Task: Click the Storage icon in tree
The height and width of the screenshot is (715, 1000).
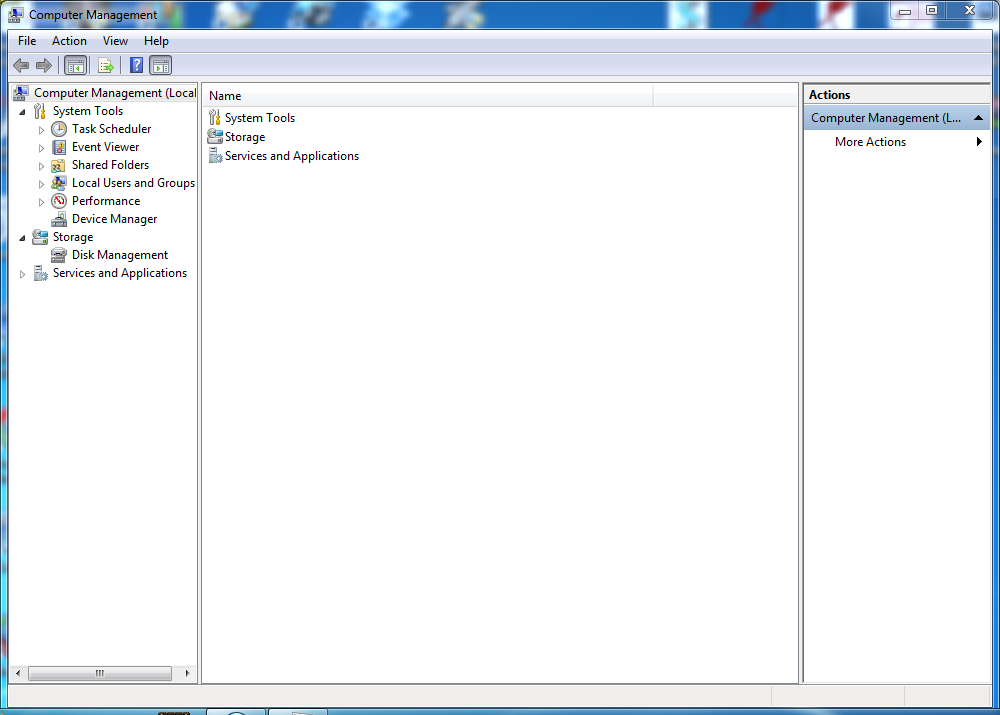Action: click(40, 237)
